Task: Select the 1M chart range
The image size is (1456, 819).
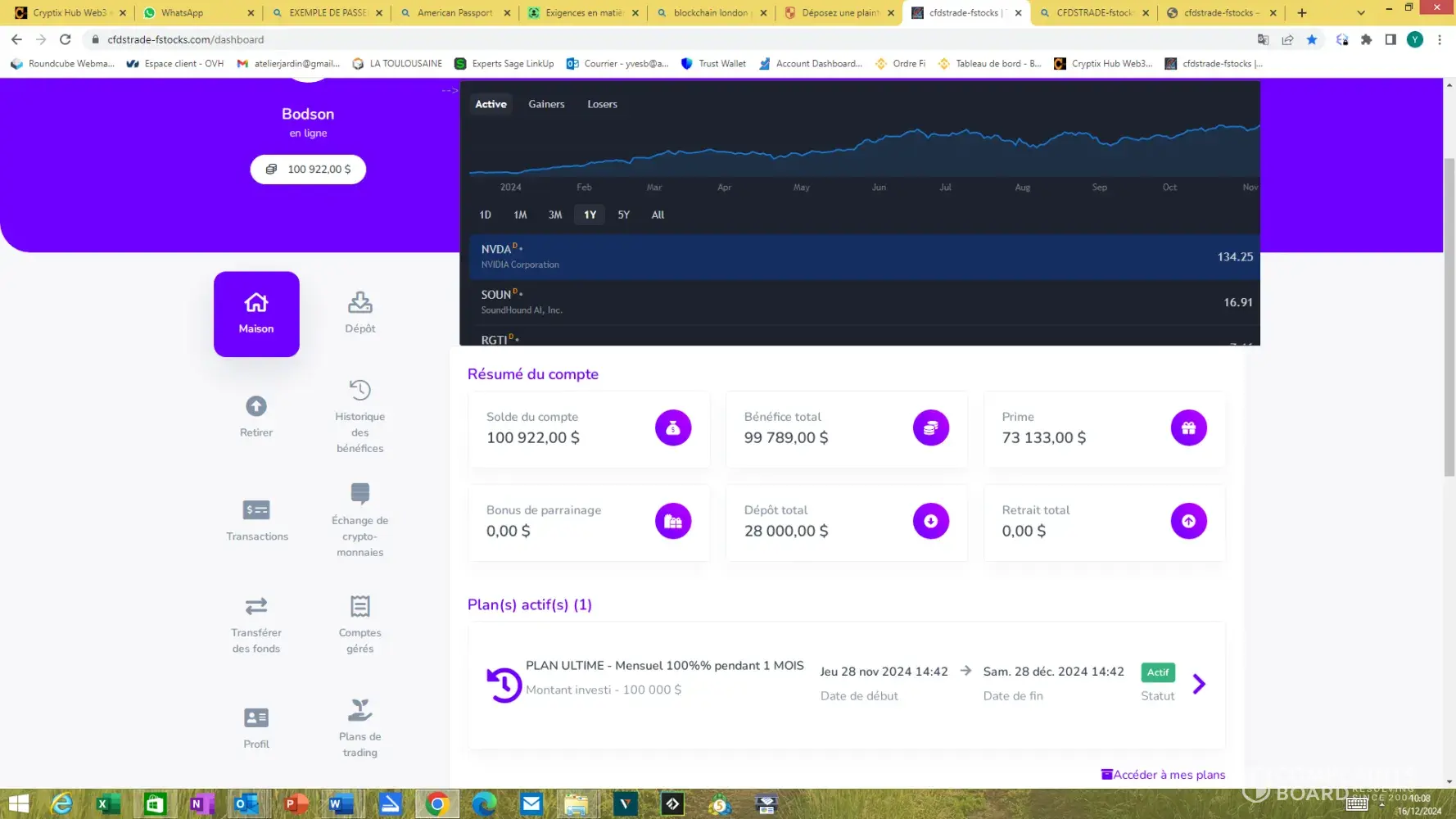Action: [x=520, y=215]
